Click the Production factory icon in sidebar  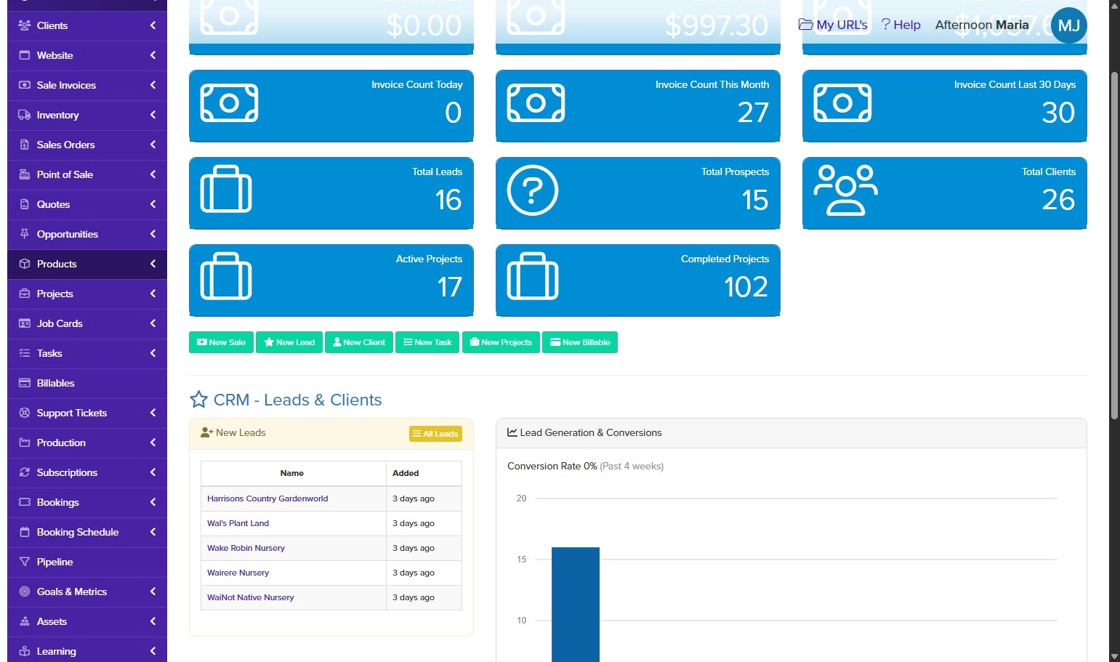(24, 443)
